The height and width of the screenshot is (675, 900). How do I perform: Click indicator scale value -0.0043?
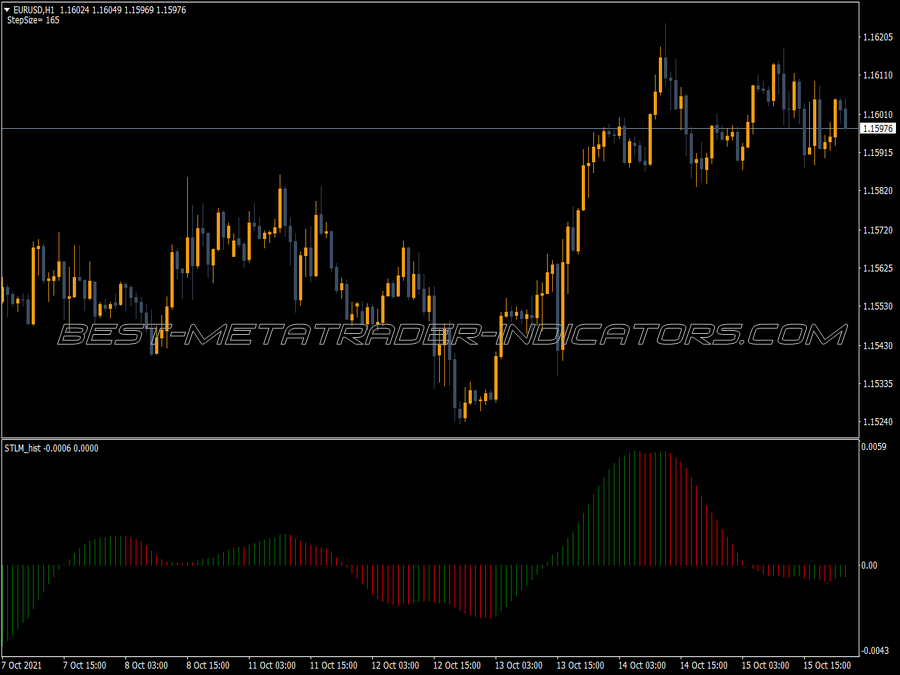(874, 650)
